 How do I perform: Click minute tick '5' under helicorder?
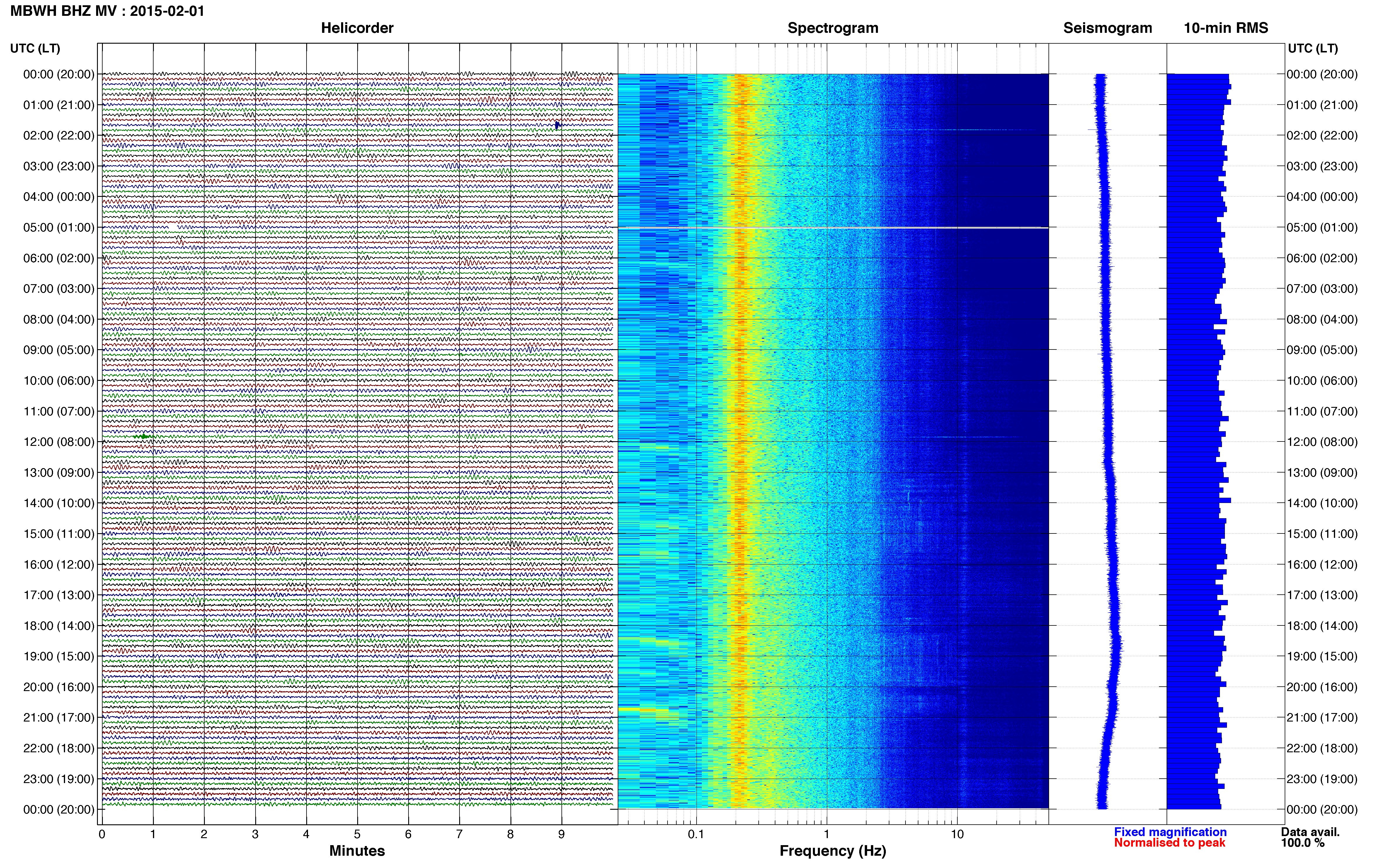click(357, 834)
